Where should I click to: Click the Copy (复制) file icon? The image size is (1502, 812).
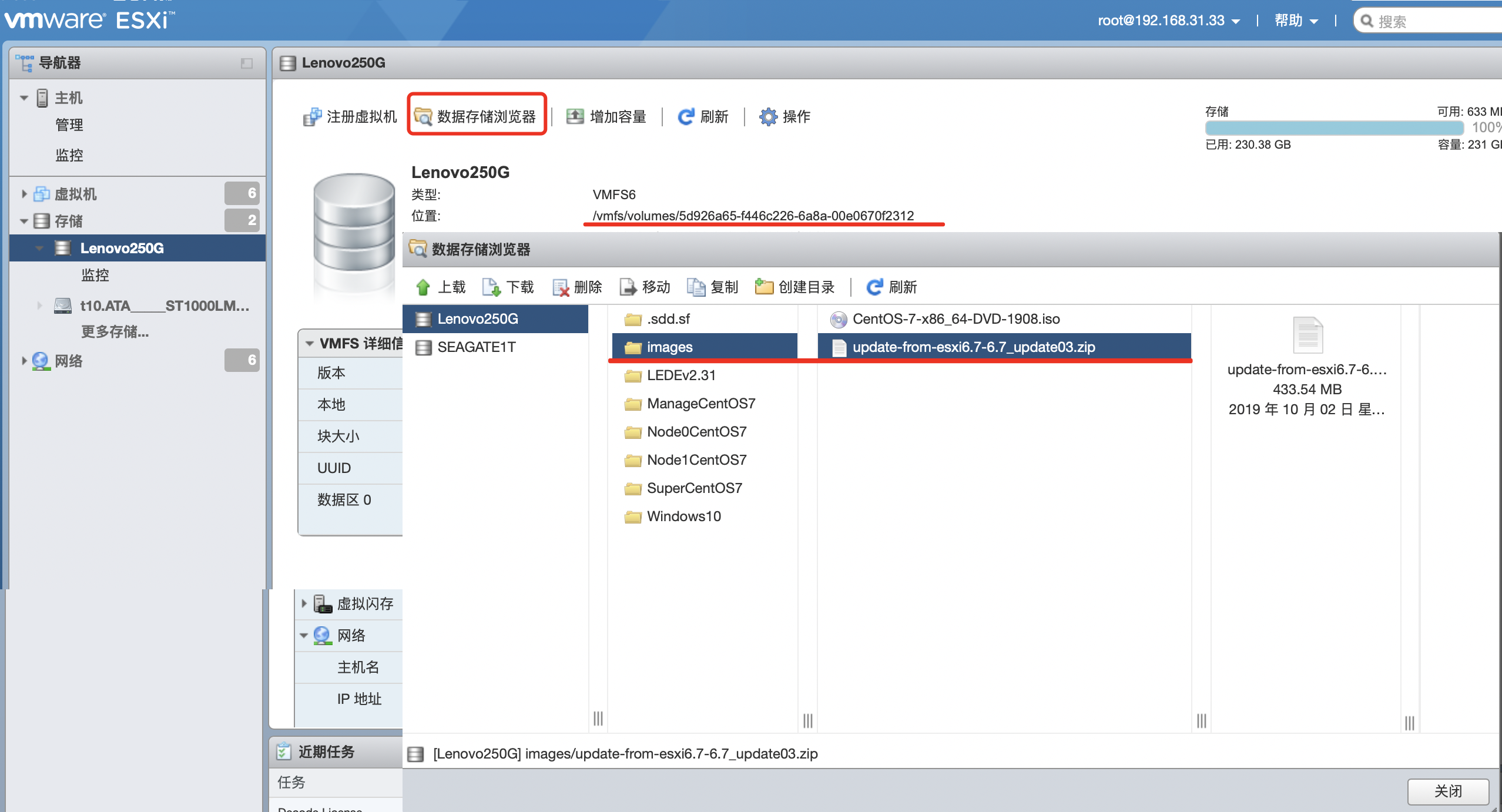coord(696,287)
